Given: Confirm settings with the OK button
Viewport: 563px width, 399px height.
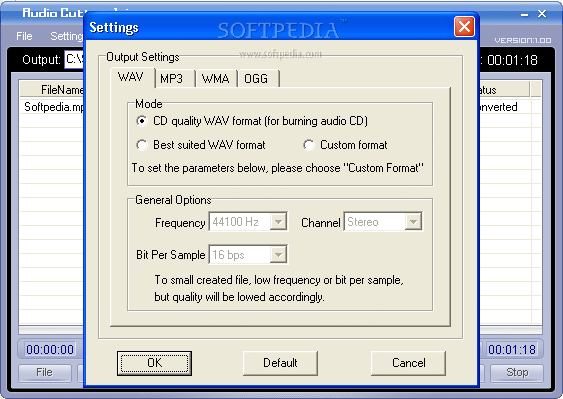Looking at the screenshot, I should [x=154, y=363].
